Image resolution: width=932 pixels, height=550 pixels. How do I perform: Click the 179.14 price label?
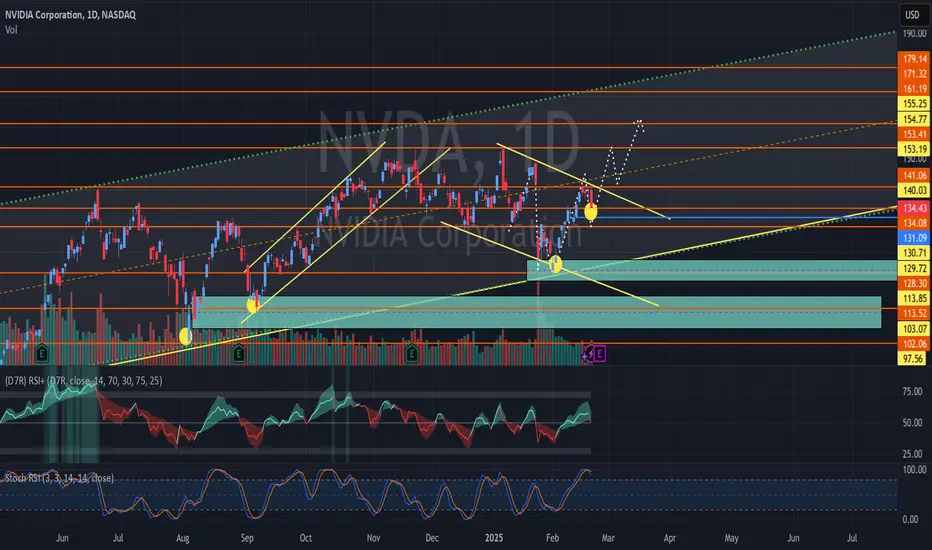pyautogui.click(x=914, y=59)
